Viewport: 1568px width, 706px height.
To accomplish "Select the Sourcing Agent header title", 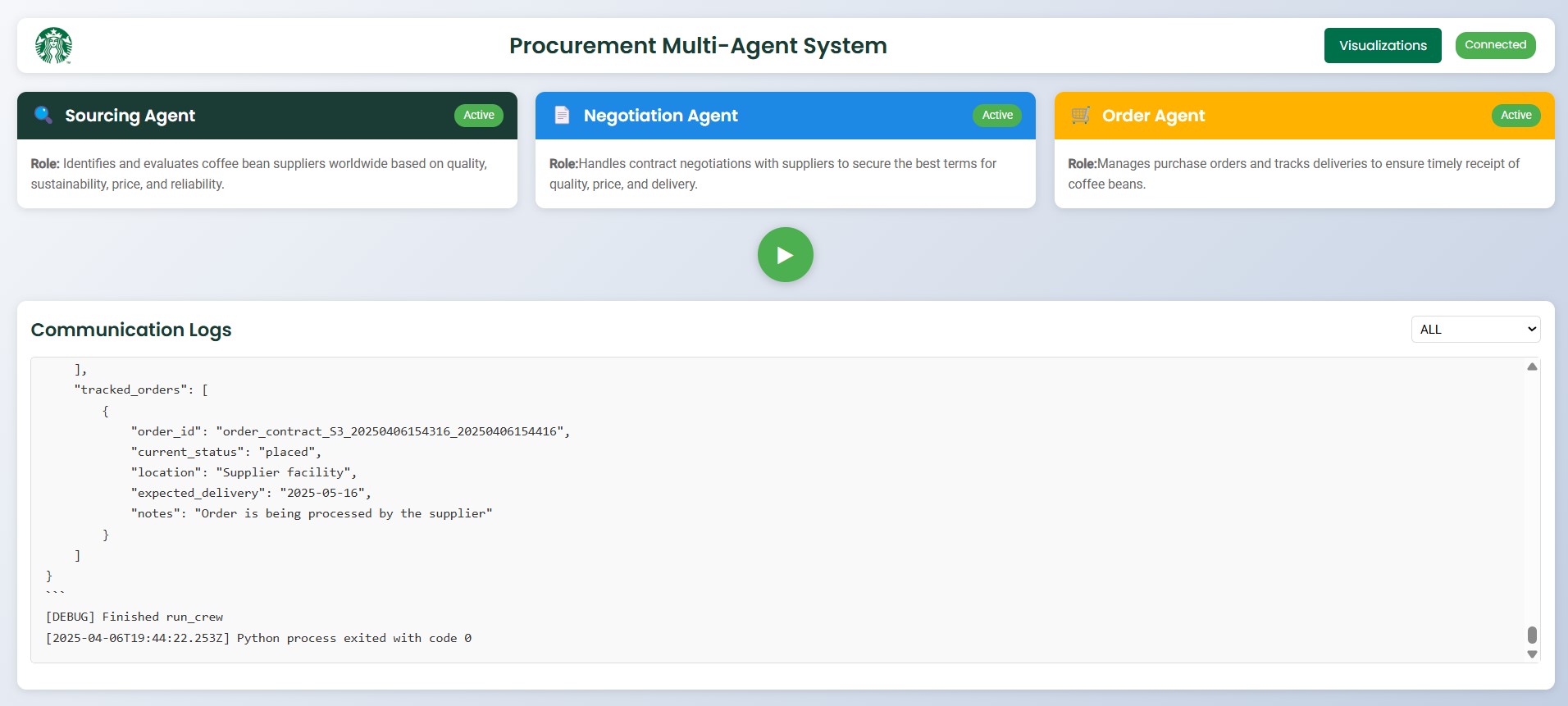I will coord(130,116).
